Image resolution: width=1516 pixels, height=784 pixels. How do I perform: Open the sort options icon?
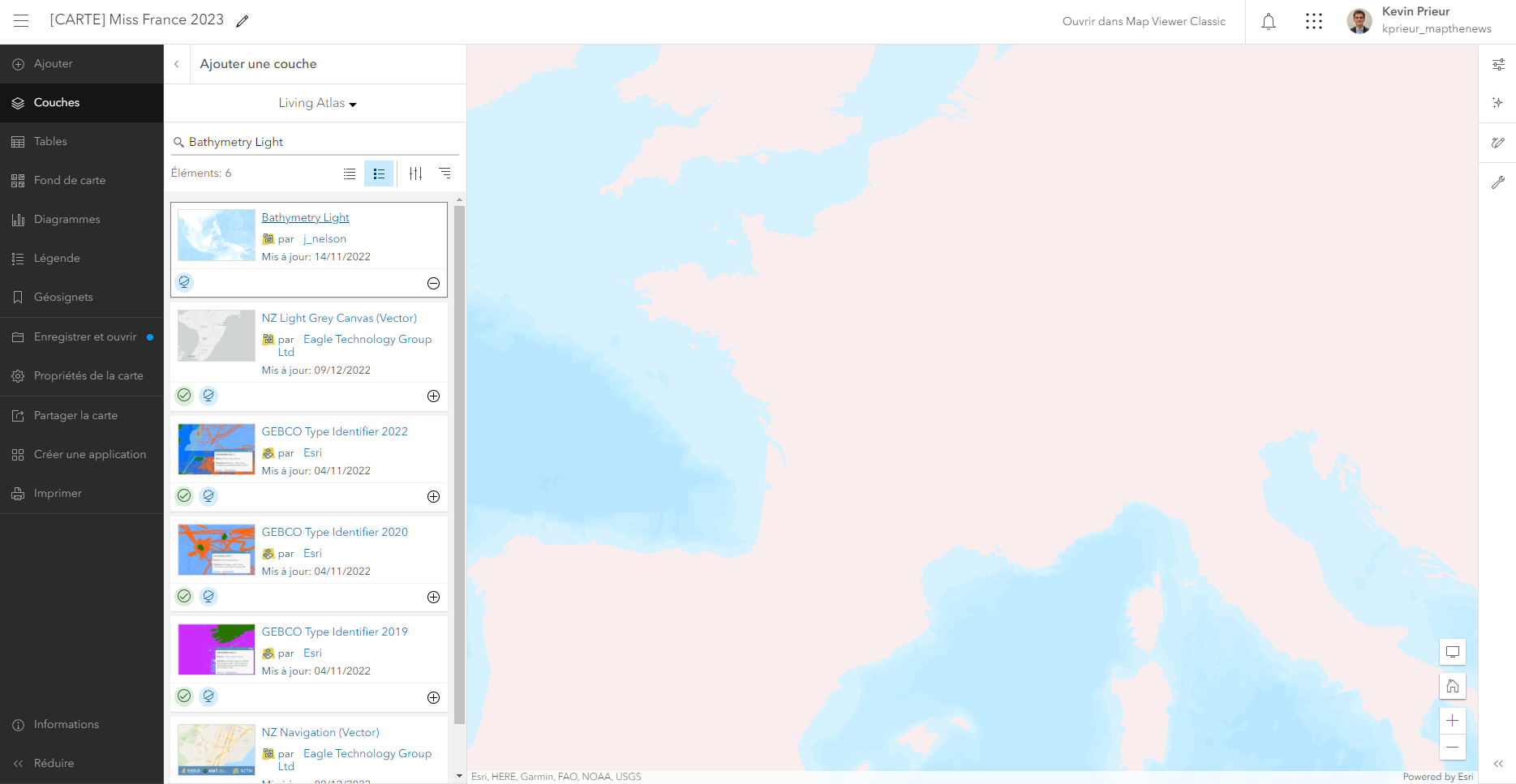(x=444, y=174)
